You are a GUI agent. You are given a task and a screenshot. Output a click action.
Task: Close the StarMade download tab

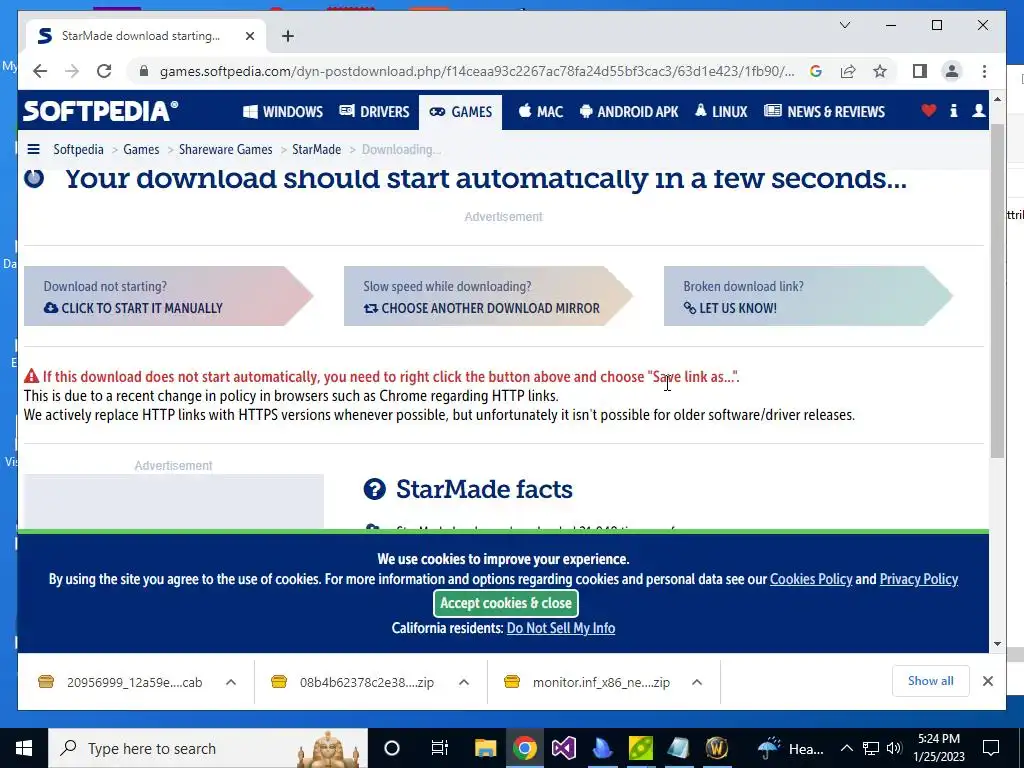249,36
